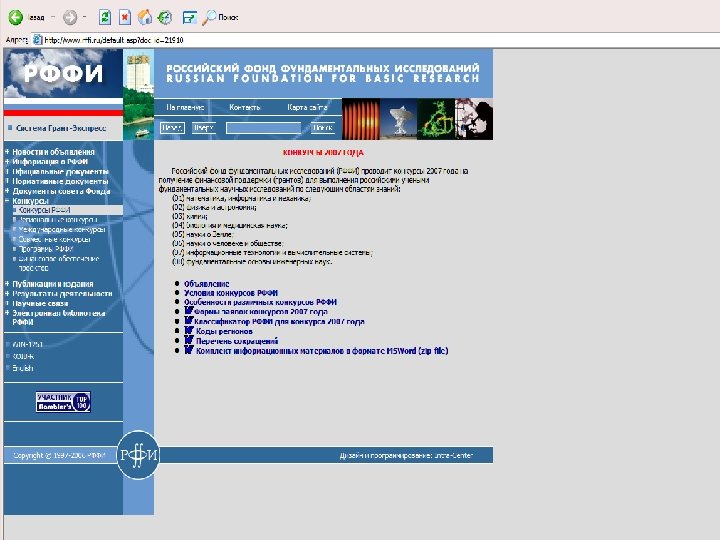Viewport: 720px width, 540px height.
Task: Open browser search with the magnifier icon
Action: 209,17
